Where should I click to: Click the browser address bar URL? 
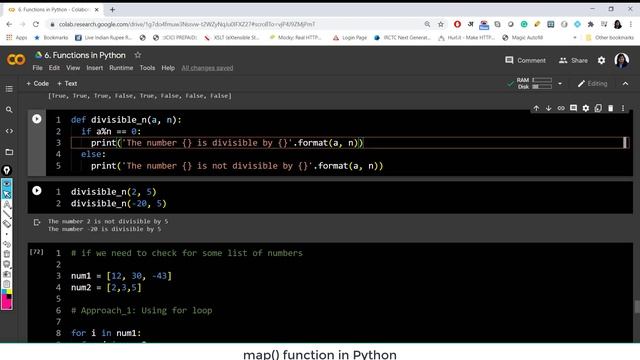(187, 24)
